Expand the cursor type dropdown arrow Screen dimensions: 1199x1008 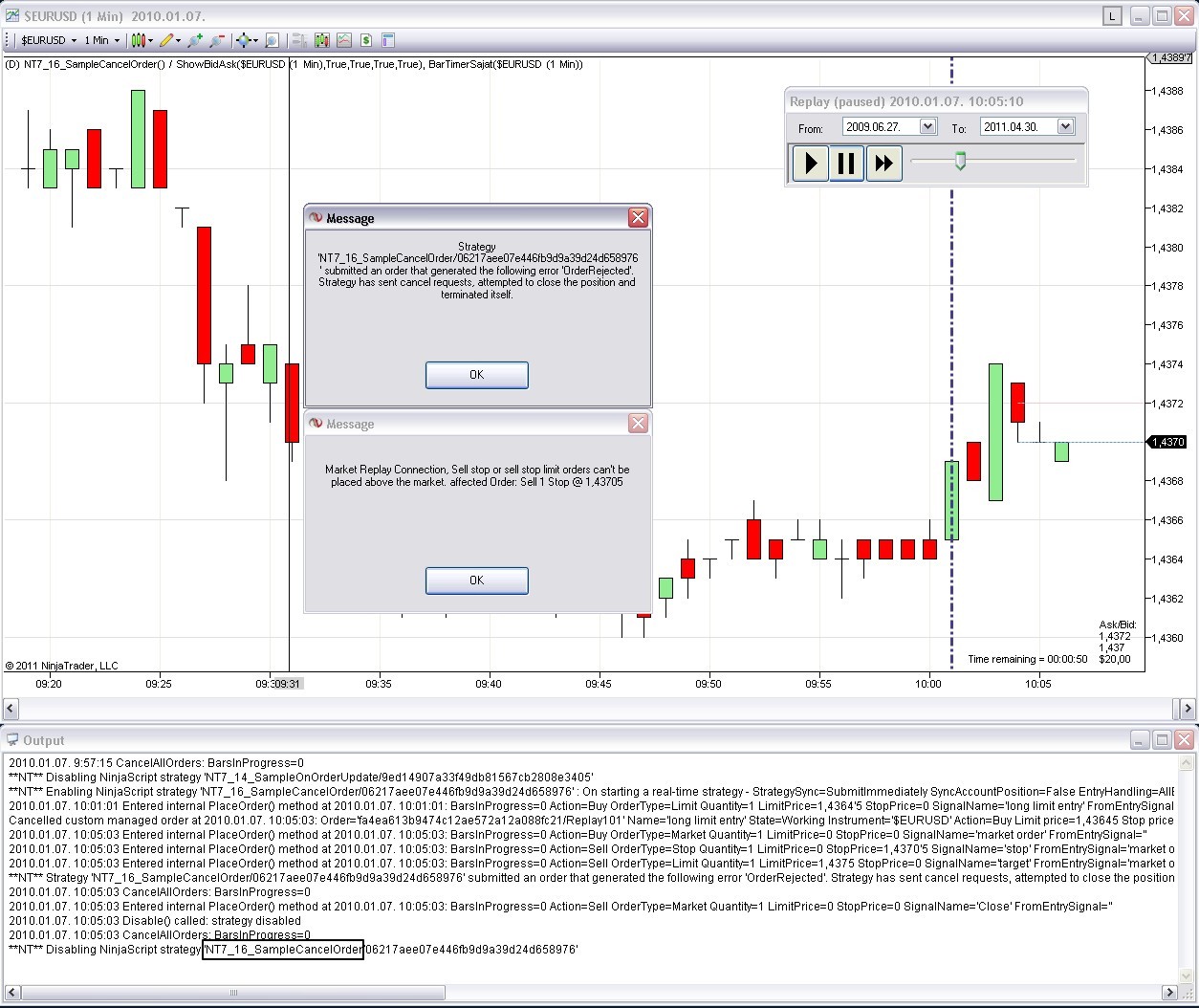point(256,40)
